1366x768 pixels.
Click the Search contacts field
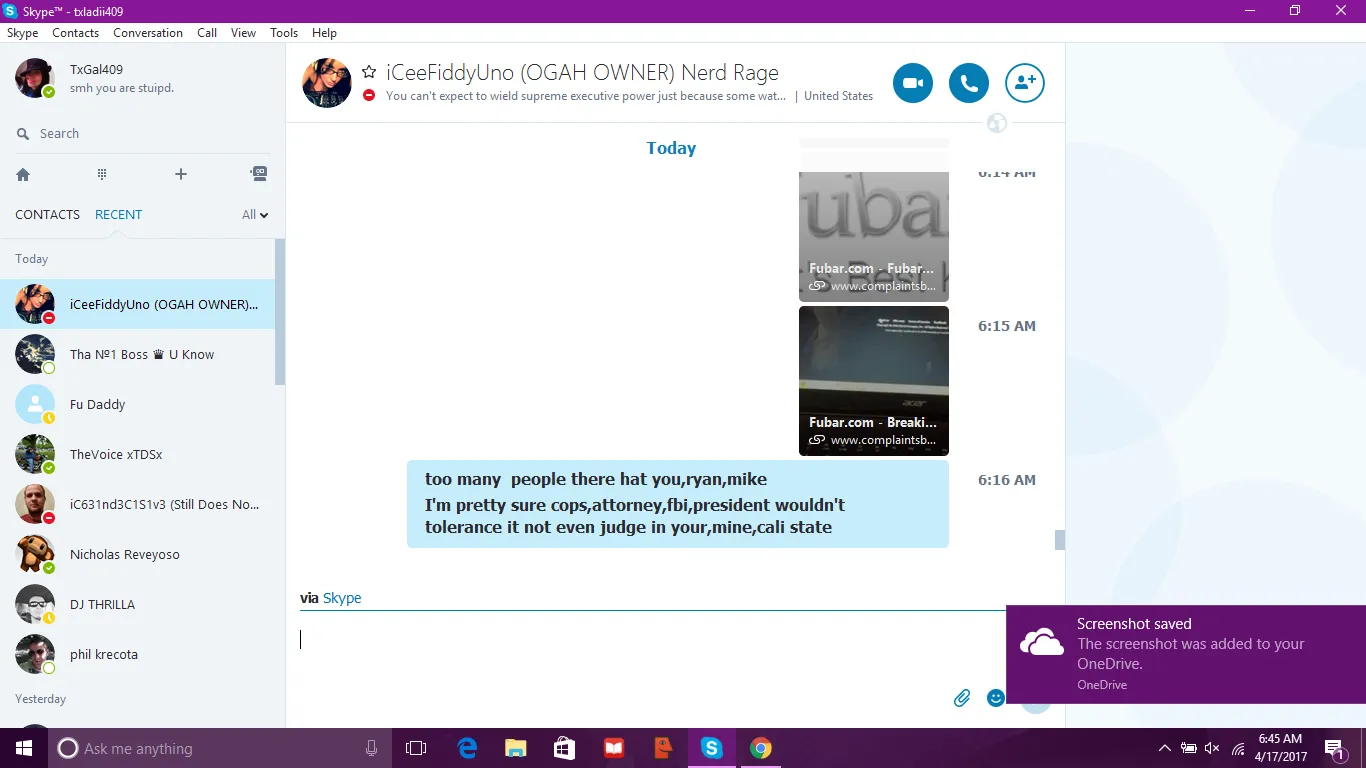point(140,134)
